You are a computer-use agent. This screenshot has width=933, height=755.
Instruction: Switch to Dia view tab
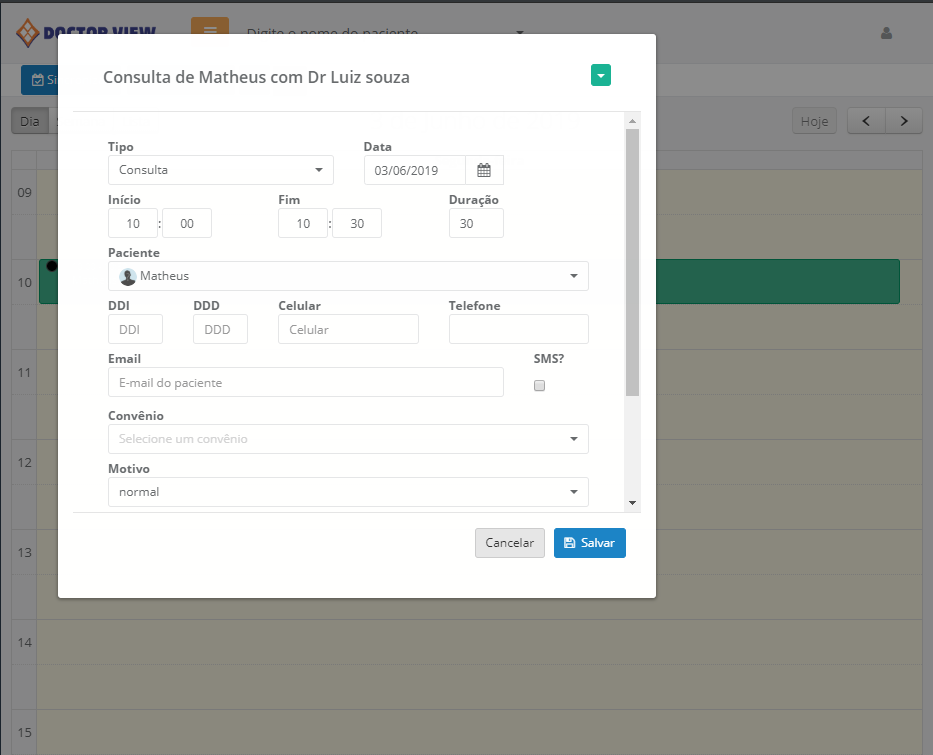(x=30, y=121)
